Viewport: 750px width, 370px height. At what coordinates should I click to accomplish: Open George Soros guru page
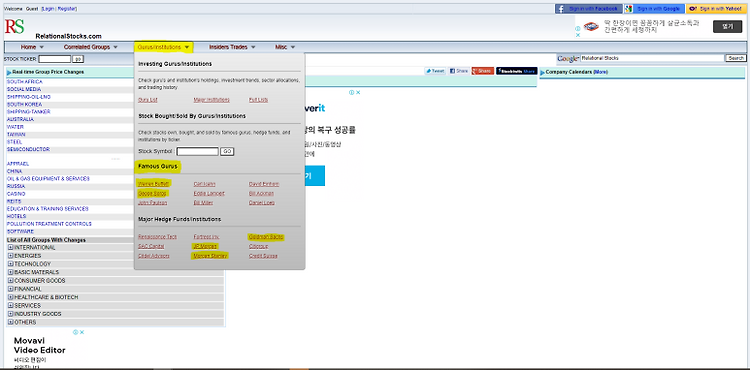[152, 193]
